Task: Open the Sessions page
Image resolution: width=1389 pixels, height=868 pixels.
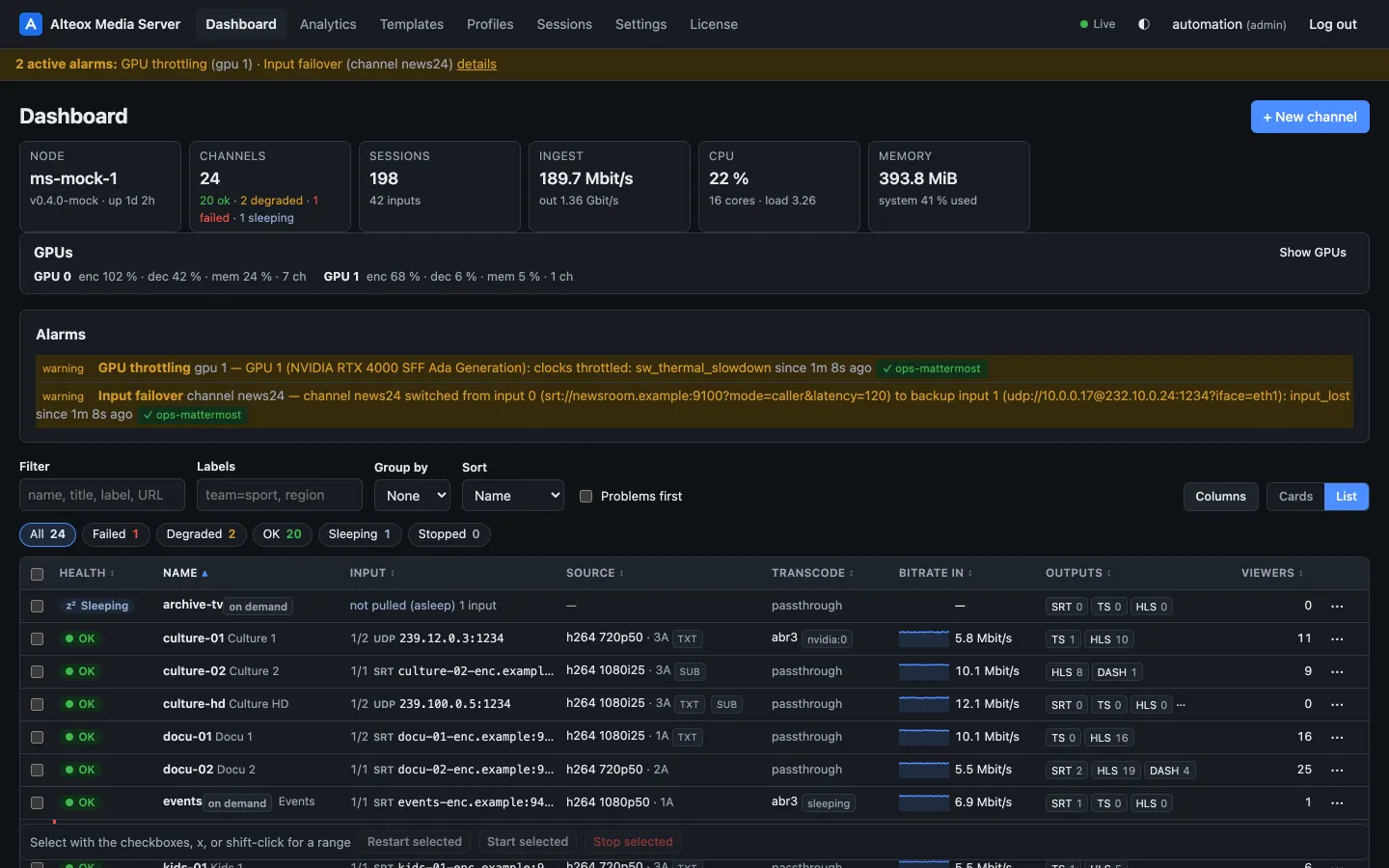Action: click(x=564, y=24)
